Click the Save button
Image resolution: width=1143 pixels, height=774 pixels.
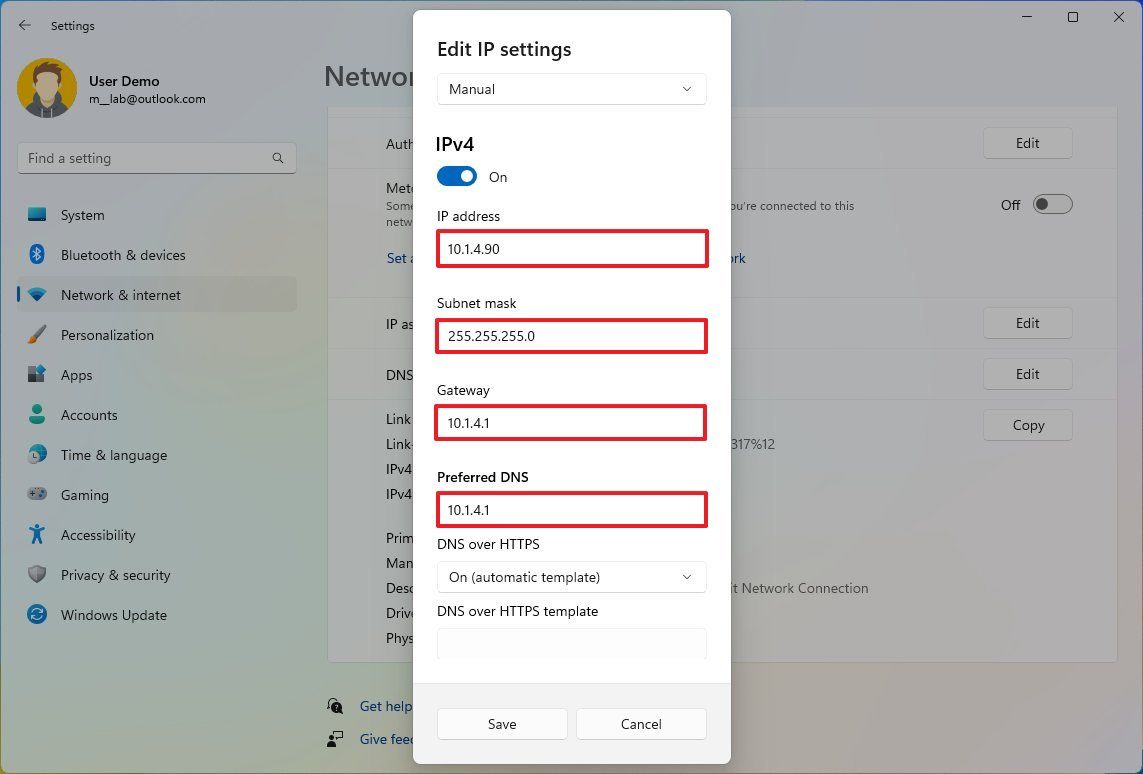502,724
